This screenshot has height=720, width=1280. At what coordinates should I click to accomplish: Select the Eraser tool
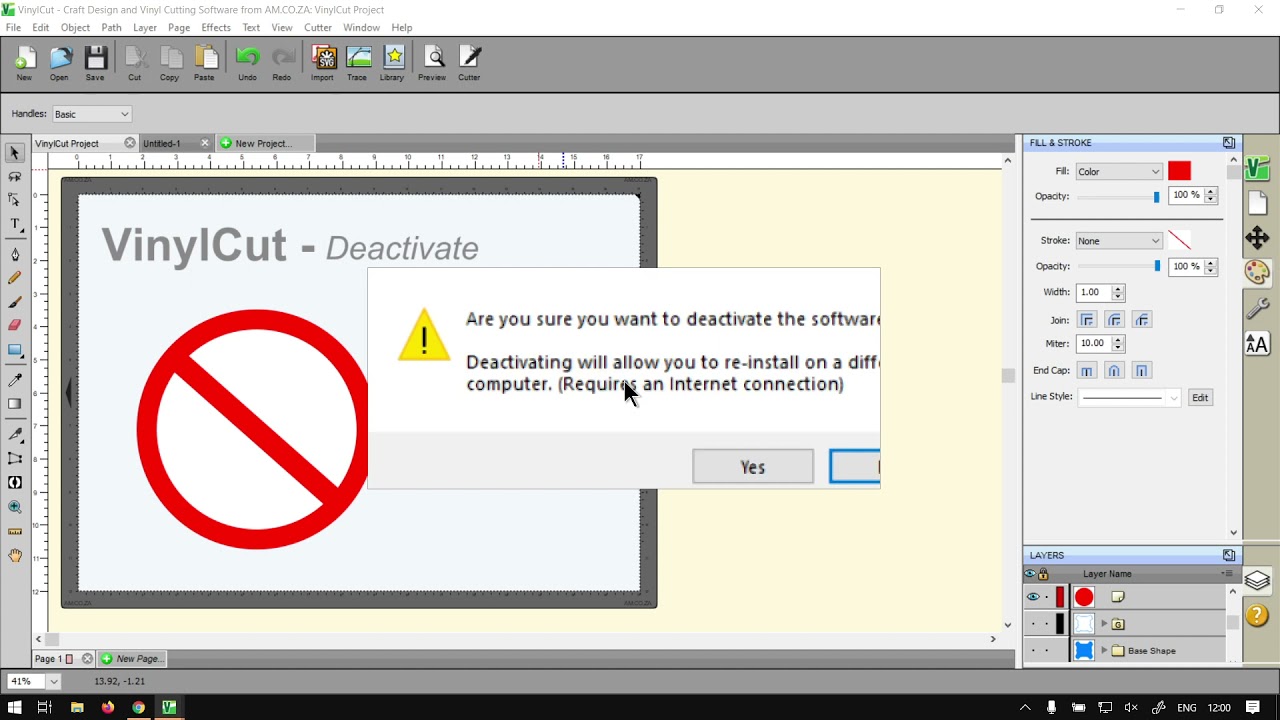[15, 325]
